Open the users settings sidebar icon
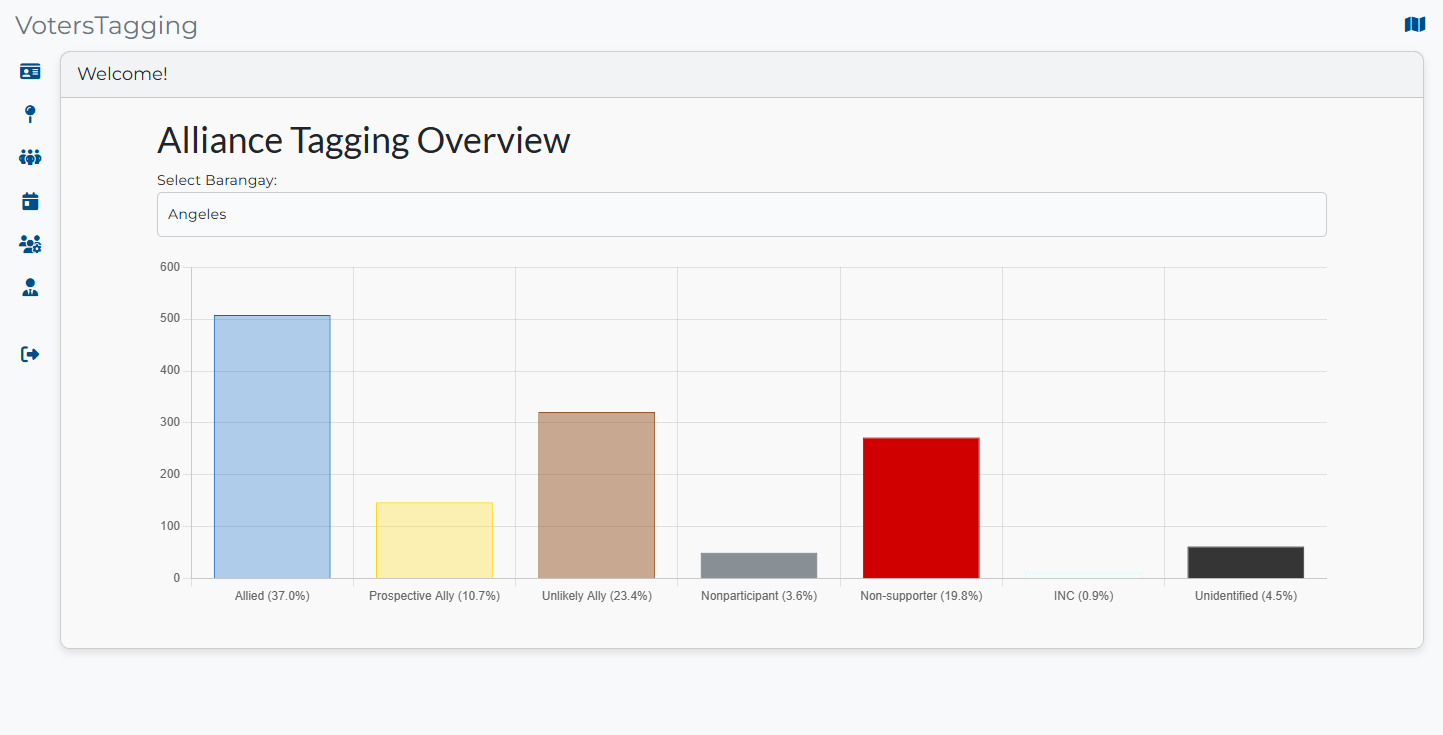The height and width of the screenshot is (735, 1443). (30, 244)
